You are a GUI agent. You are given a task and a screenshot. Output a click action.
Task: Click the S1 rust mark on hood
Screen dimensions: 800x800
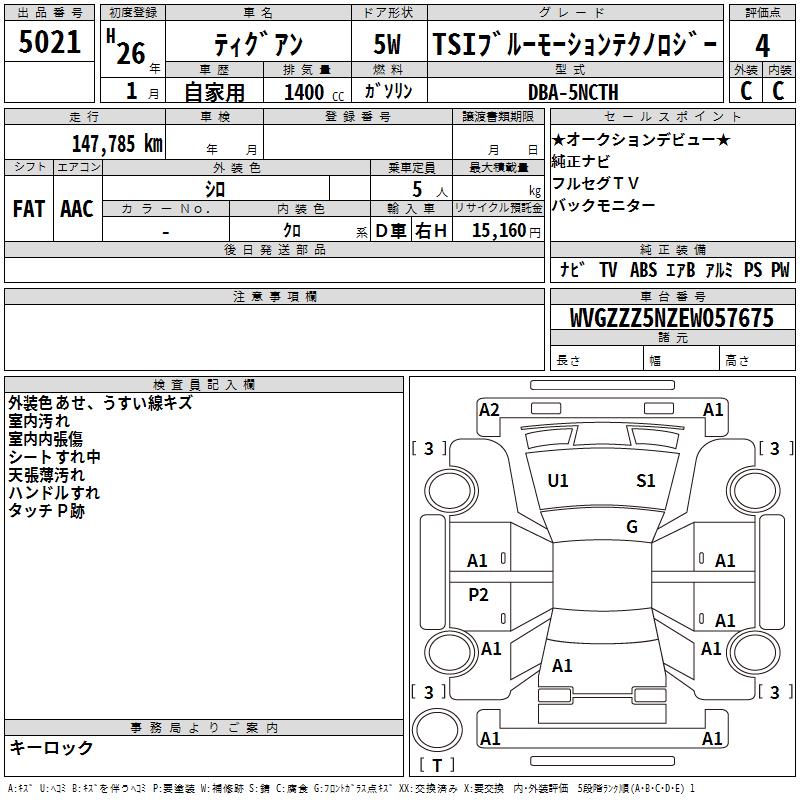(645, 481)
